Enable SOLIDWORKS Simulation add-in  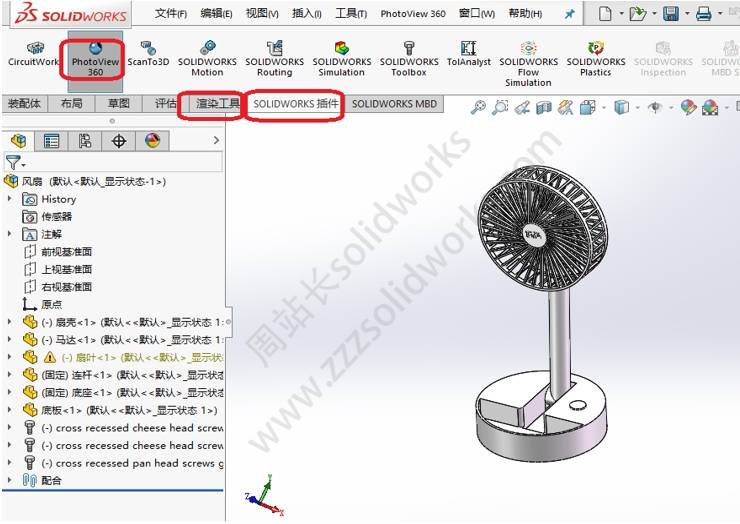click(x=342, y=59)
